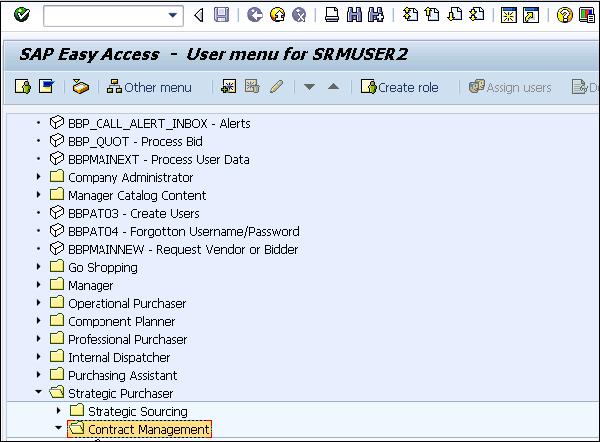600x442 pixels.
Task: Click the Customize Local Layout icon
Action: 587,15
